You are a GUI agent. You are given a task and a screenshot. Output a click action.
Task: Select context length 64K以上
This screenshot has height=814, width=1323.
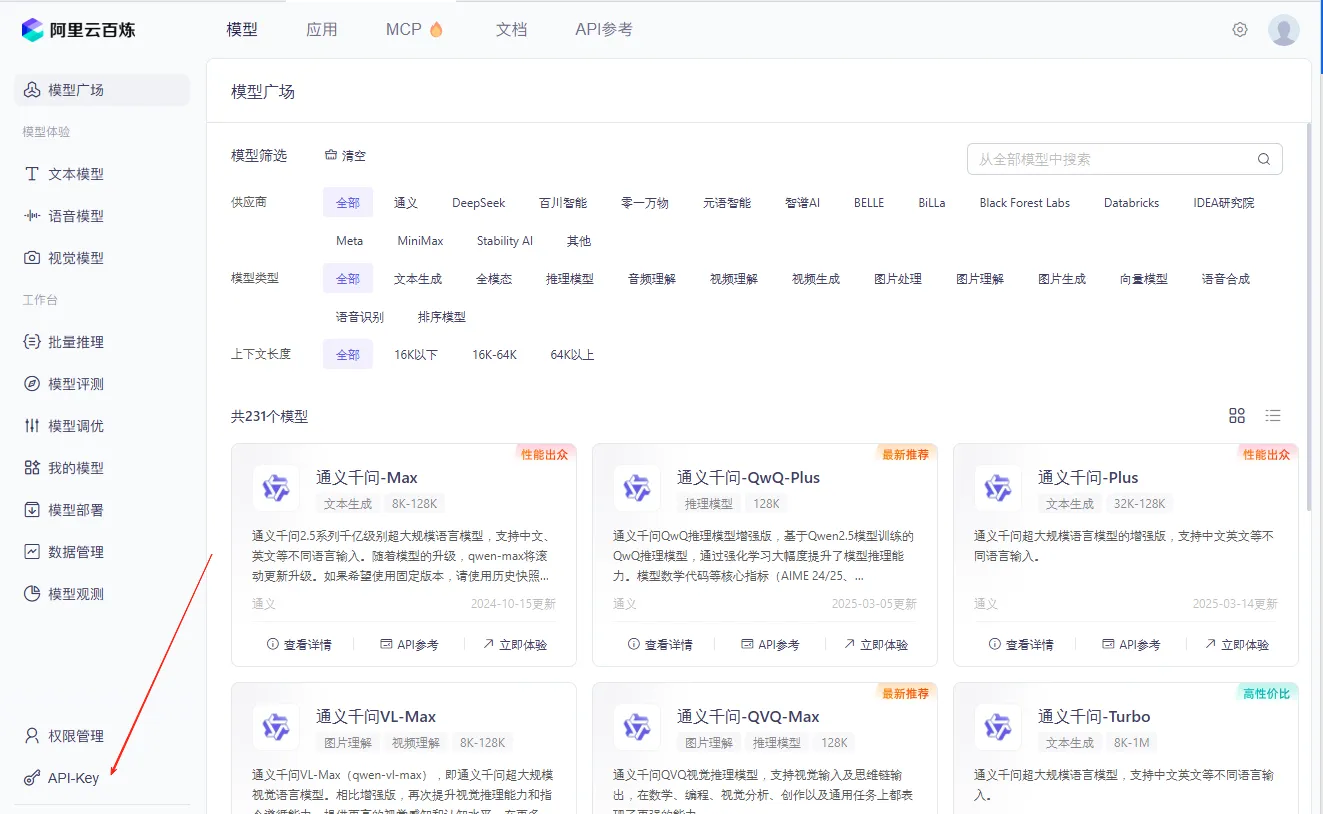(x=573, y=355)
